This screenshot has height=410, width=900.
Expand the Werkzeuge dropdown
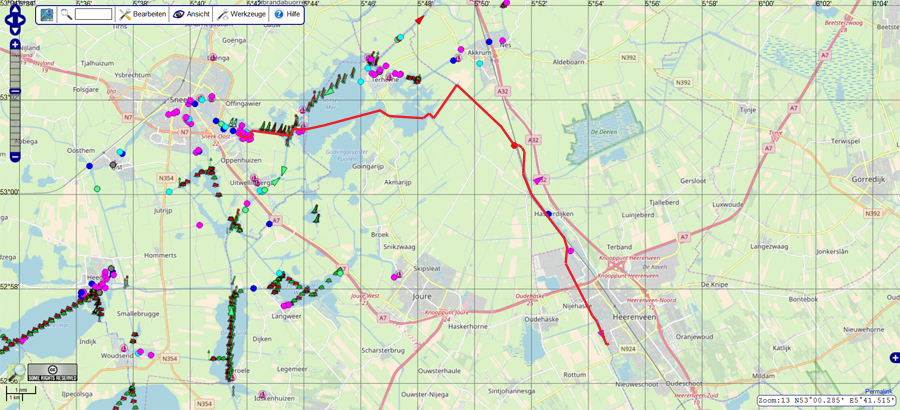[240, 14]
